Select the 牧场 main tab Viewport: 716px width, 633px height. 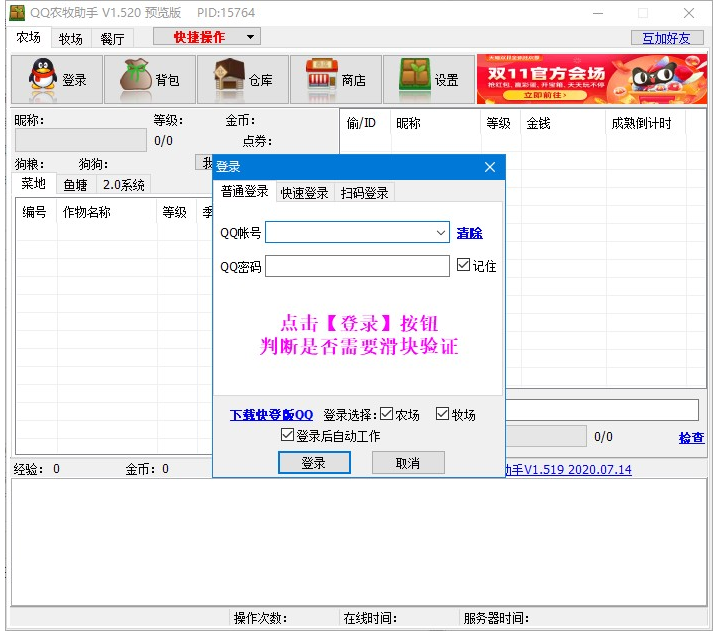(70, 39)
